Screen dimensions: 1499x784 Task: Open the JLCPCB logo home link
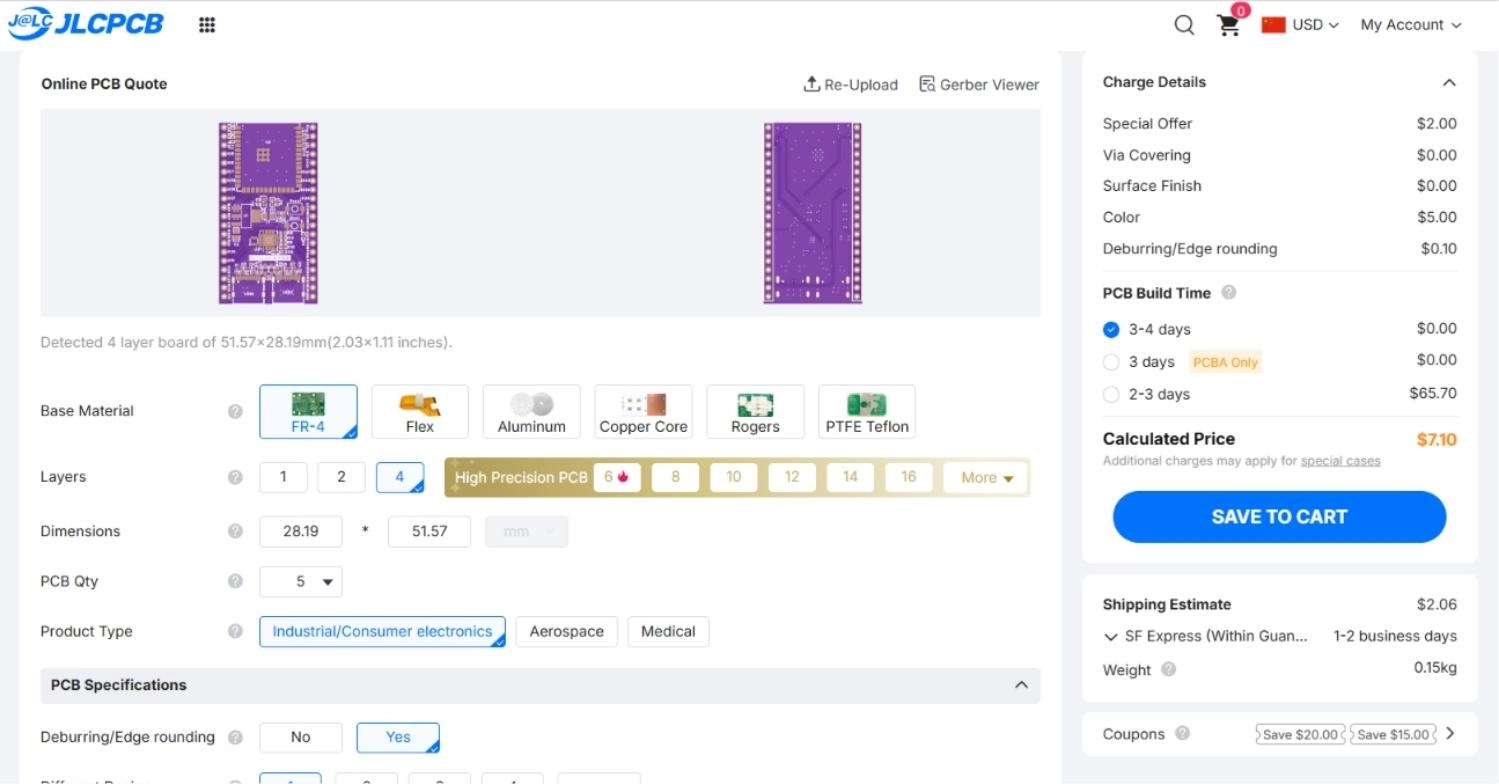tap(86, 24)
